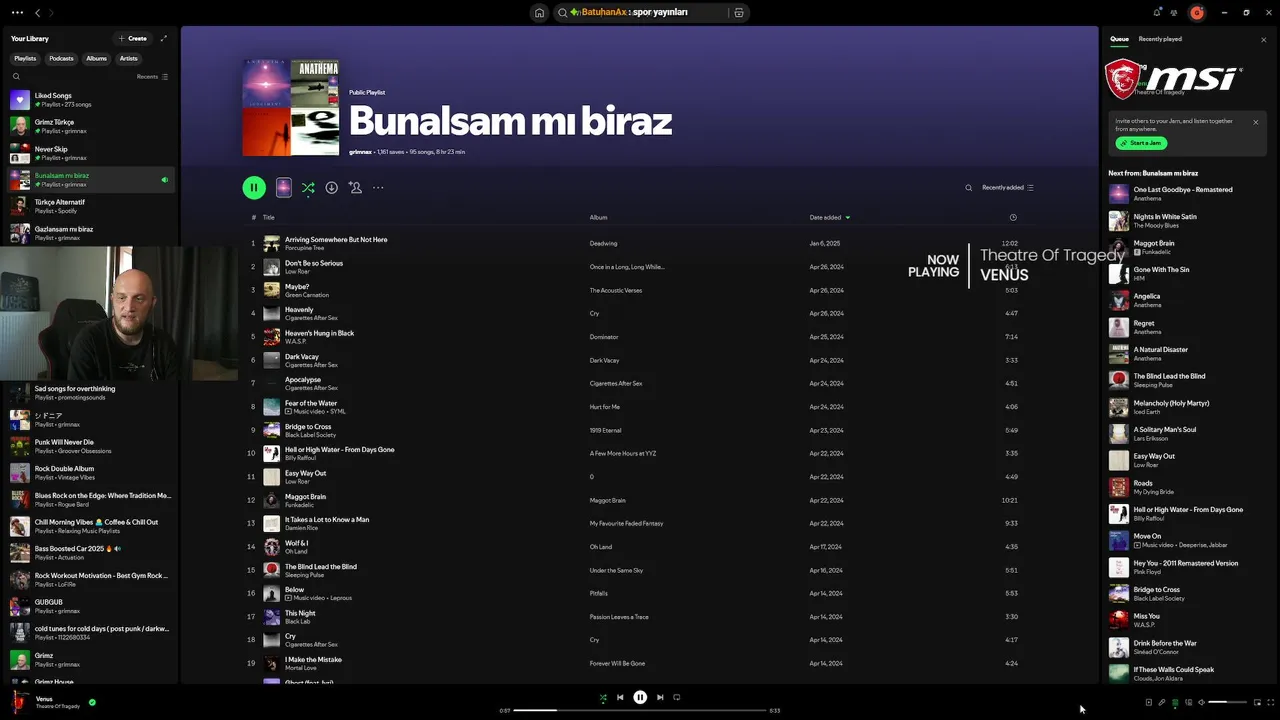The height and width of the screenshot is (720, 1280).
Task: Sort by duration clock icon header
Action: (1013, 217)
